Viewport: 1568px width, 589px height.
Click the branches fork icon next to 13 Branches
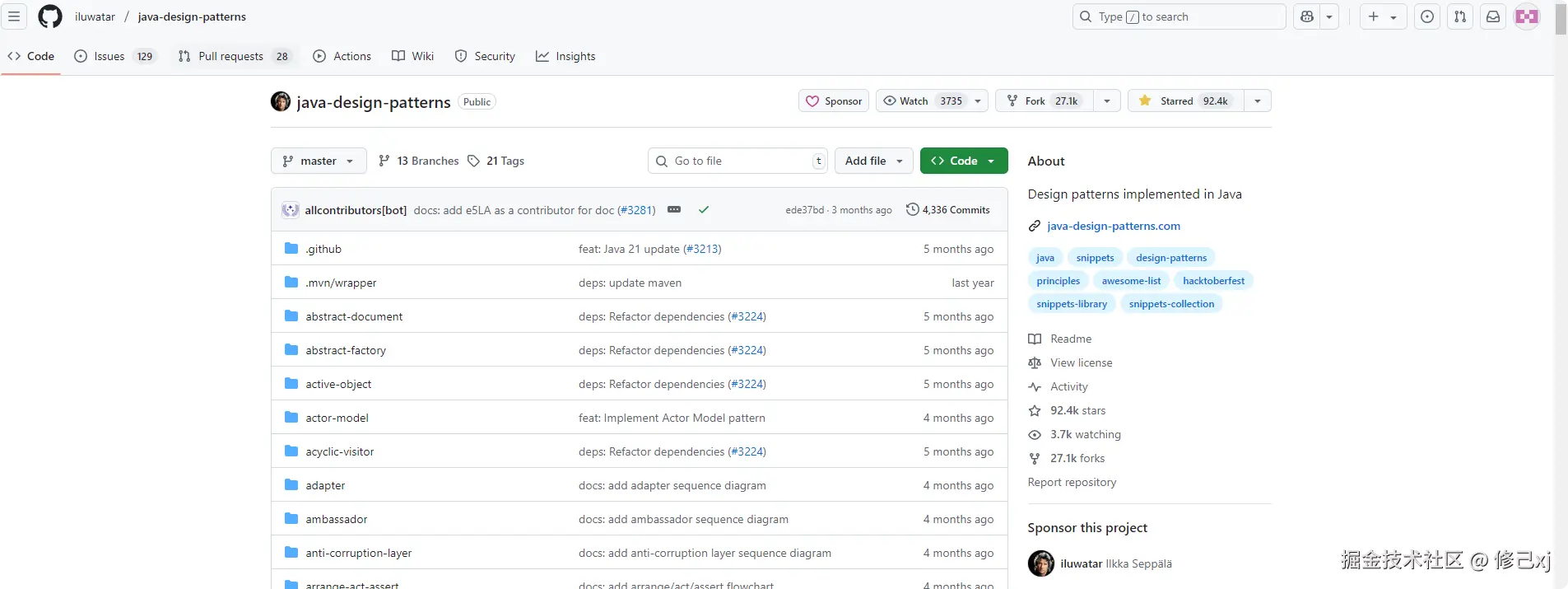(384, 161)
